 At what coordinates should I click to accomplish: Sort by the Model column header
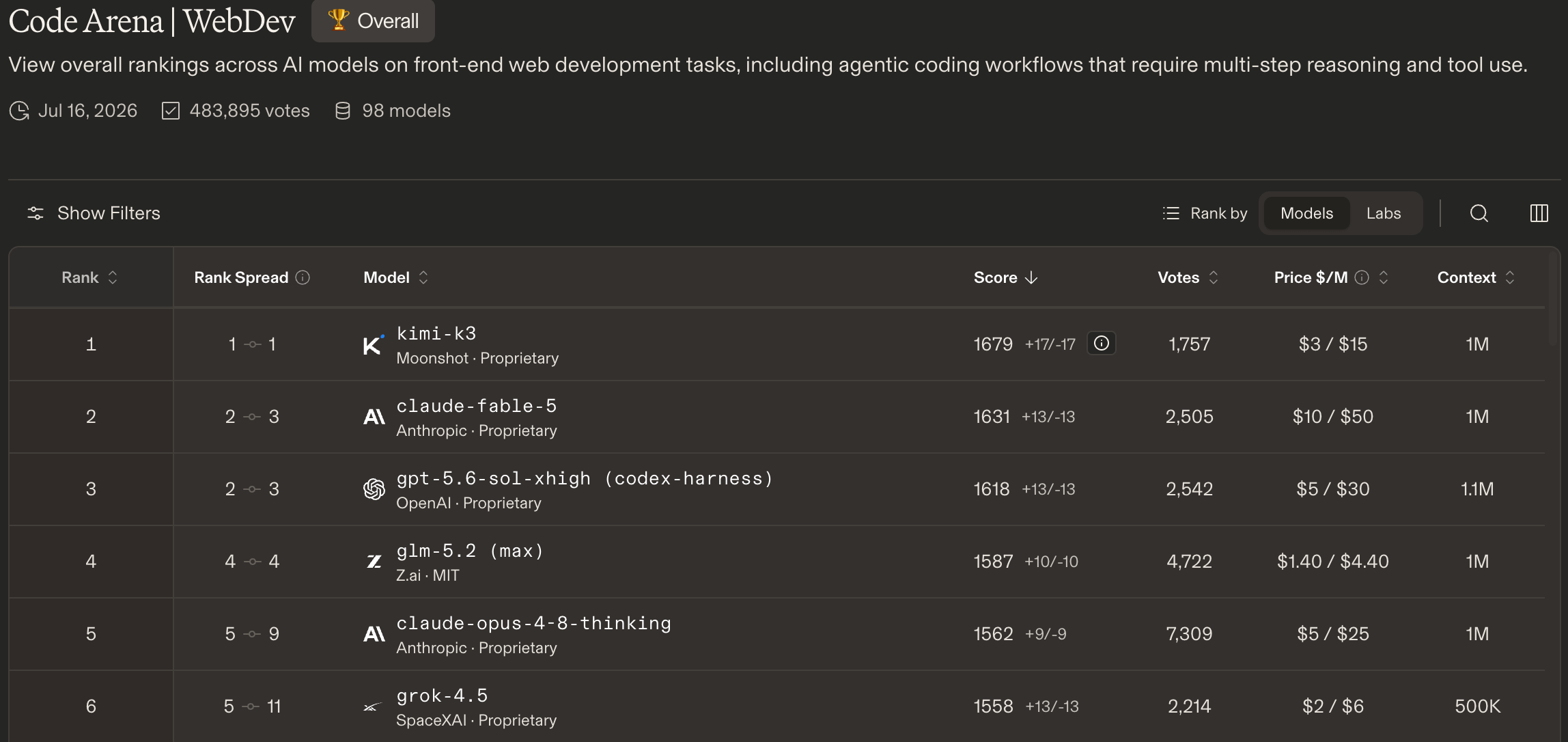[x=395, y=277]
